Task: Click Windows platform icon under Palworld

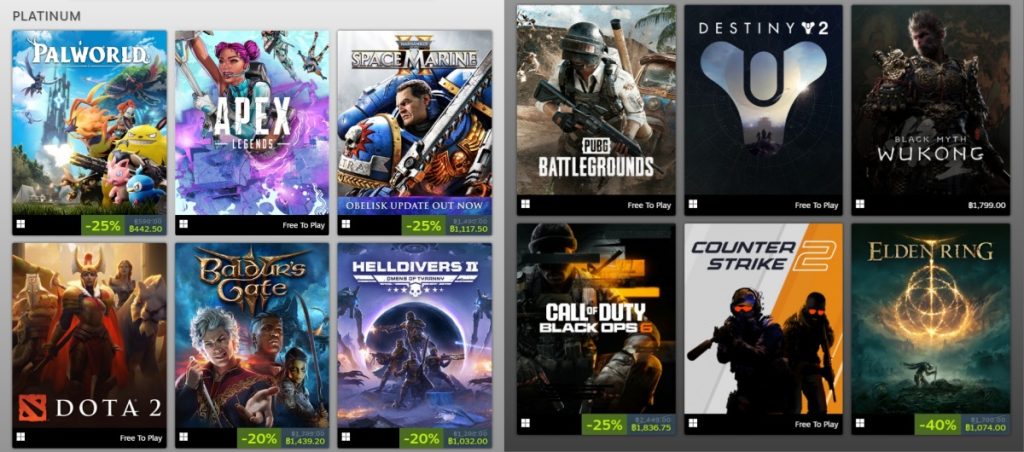Action: coord(20,225)
